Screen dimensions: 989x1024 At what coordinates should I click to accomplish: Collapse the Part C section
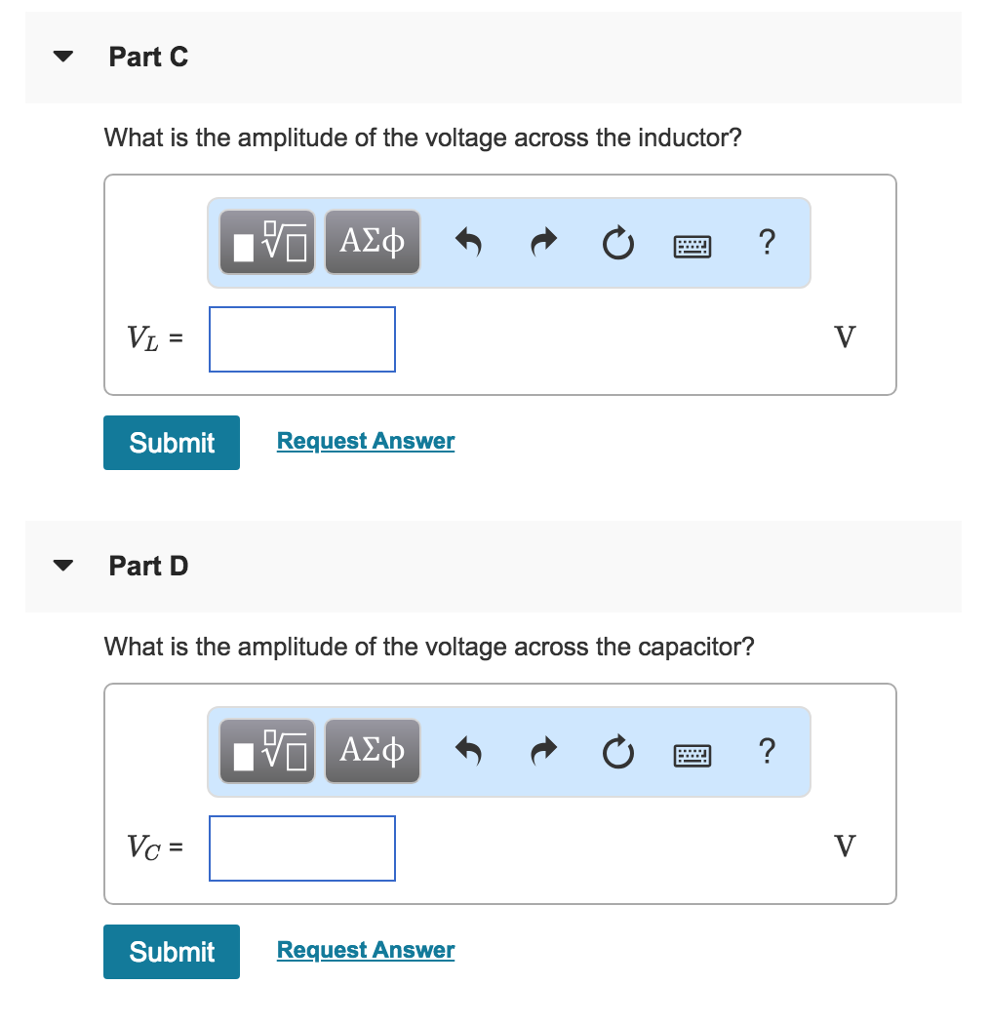(62, 56)
